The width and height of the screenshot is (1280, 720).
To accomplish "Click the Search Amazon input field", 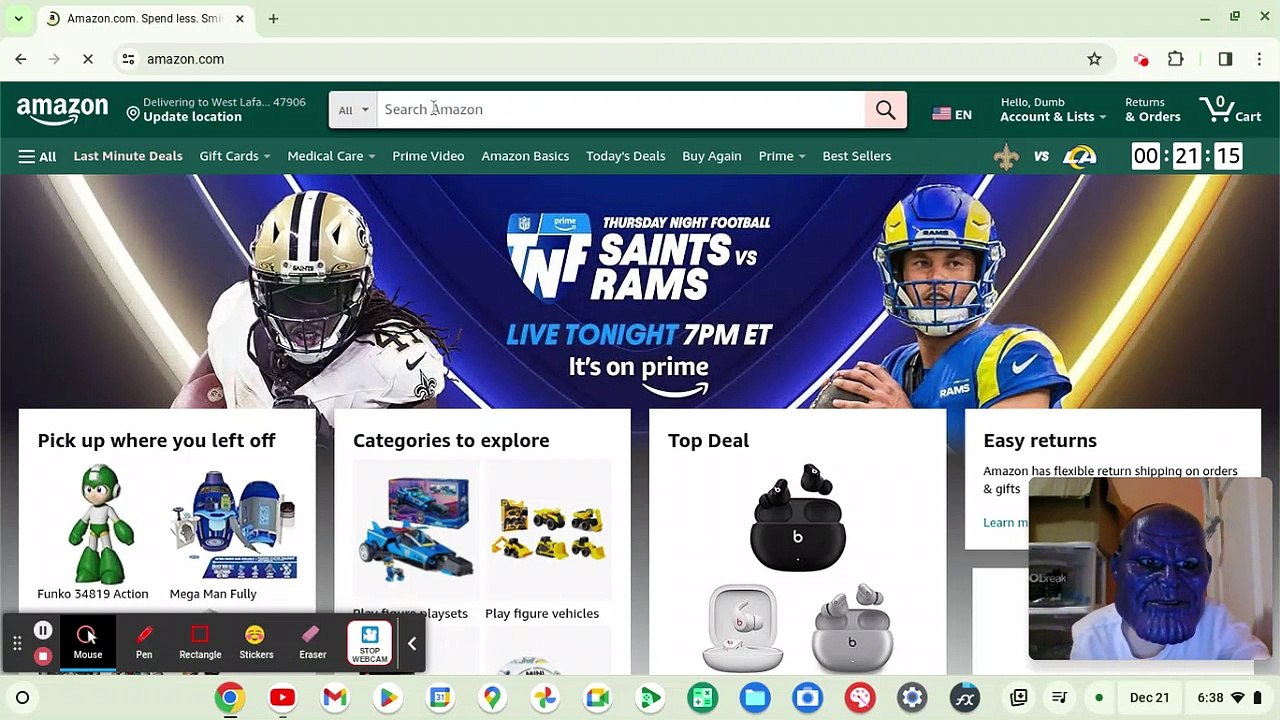I will click(620, 110).
